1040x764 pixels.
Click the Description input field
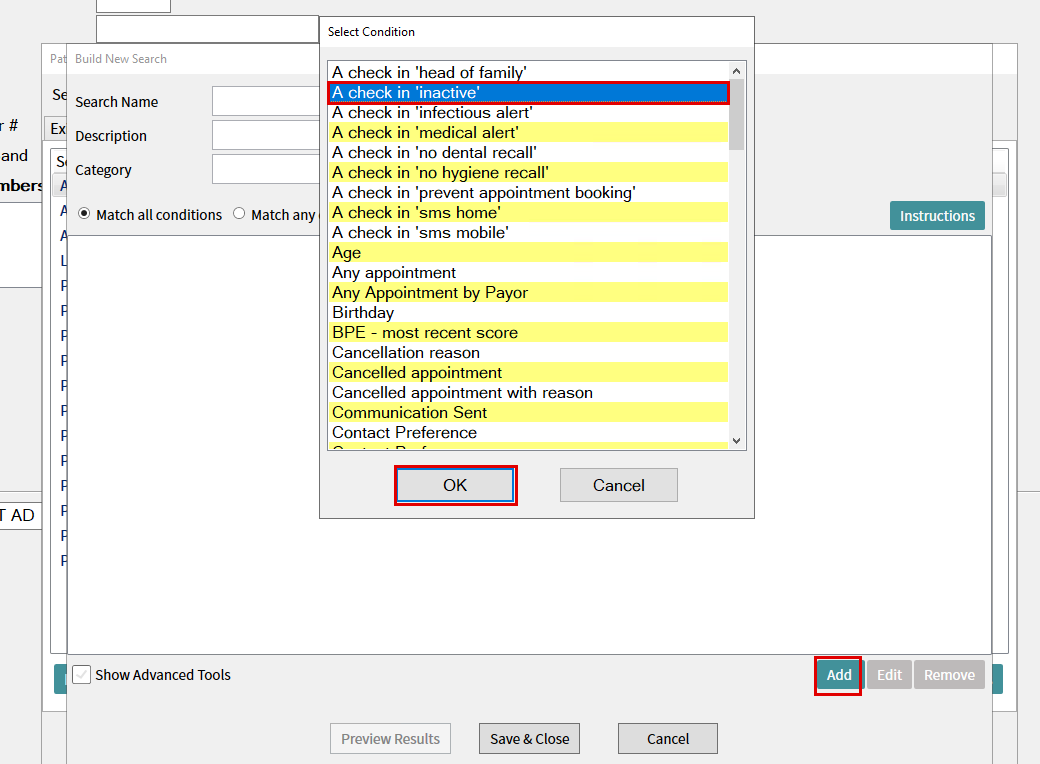(265, 135)
